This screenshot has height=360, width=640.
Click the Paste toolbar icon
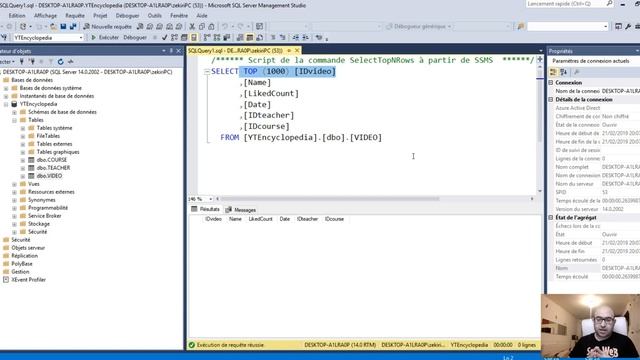[x=211, y=27]
